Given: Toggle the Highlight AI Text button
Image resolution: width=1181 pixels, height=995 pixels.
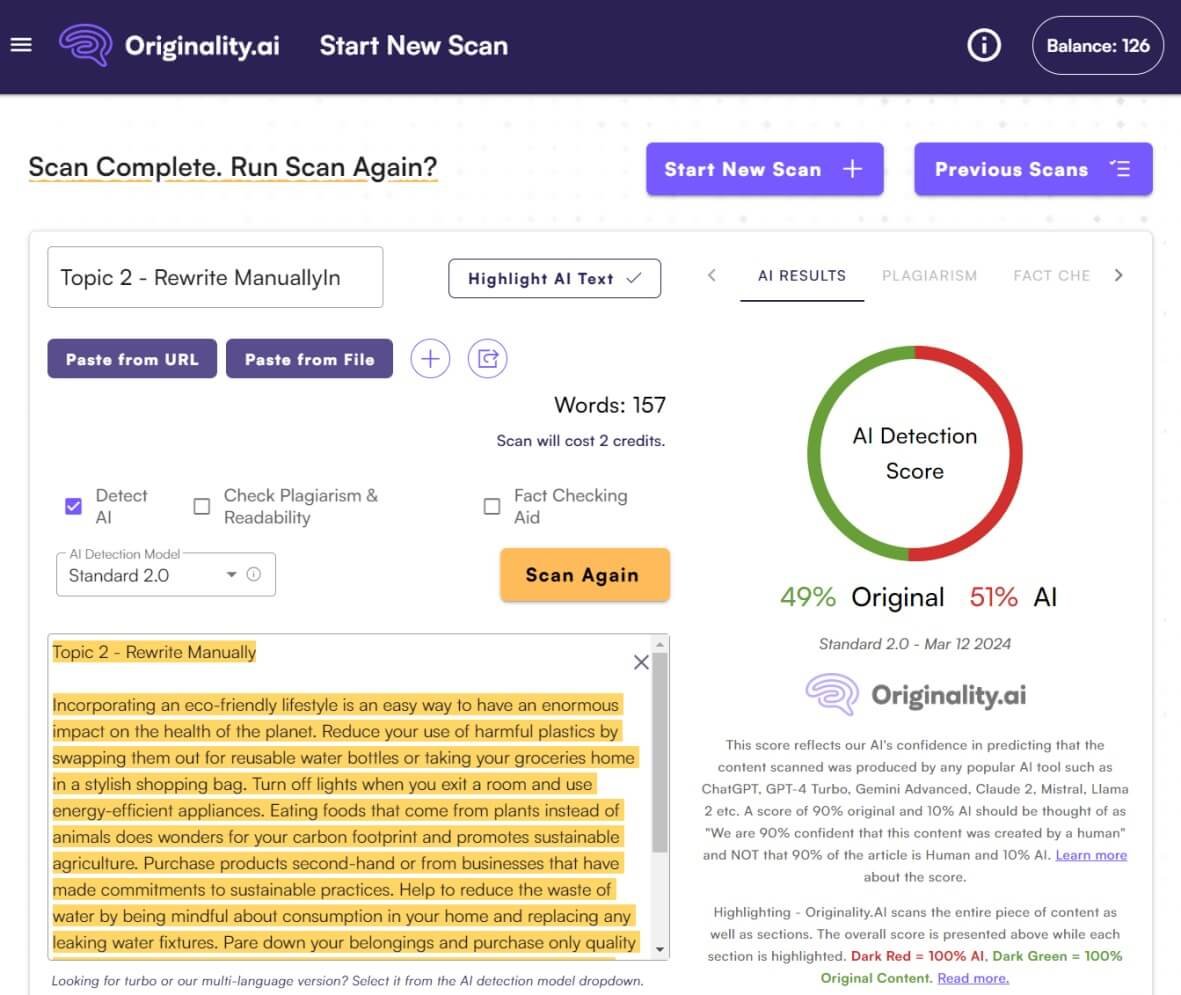Looking at the screenshot, I should pyautogui.click(x=554, y=279).
